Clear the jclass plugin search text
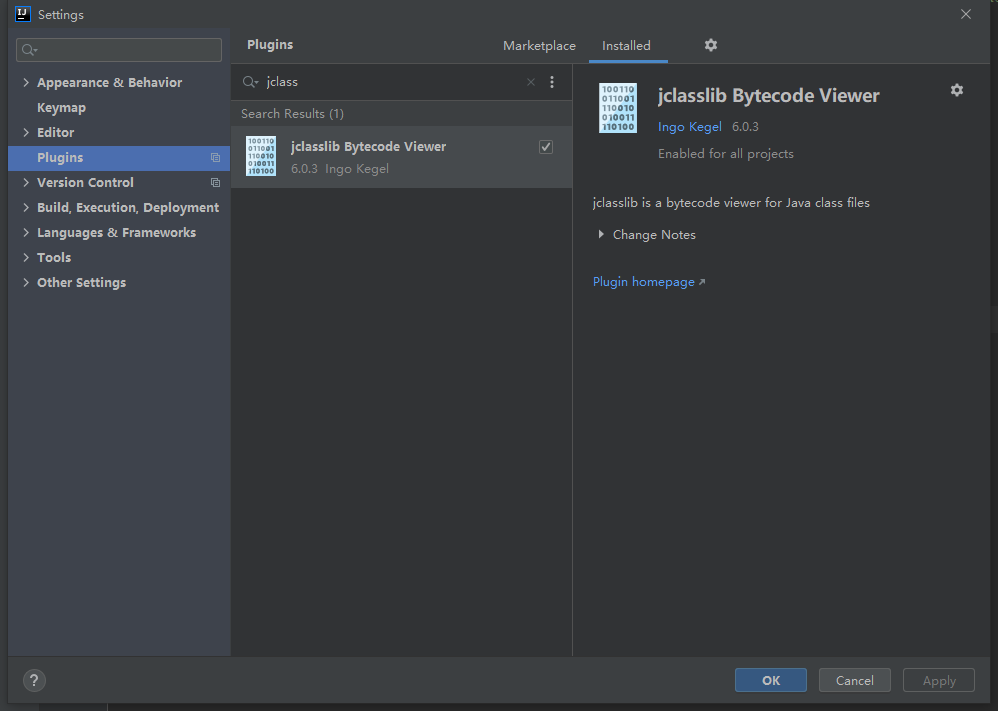 click(x=531, y=82)
